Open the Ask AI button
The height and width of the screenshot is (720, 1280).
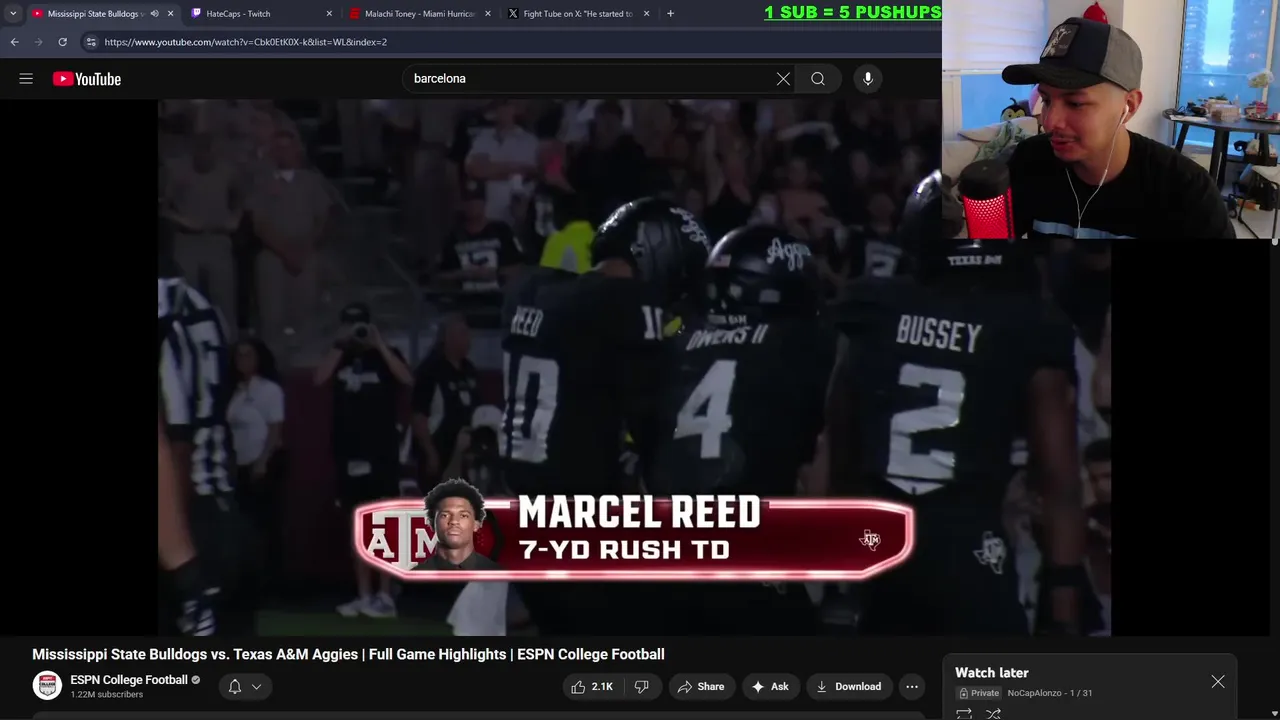(770, 687)
